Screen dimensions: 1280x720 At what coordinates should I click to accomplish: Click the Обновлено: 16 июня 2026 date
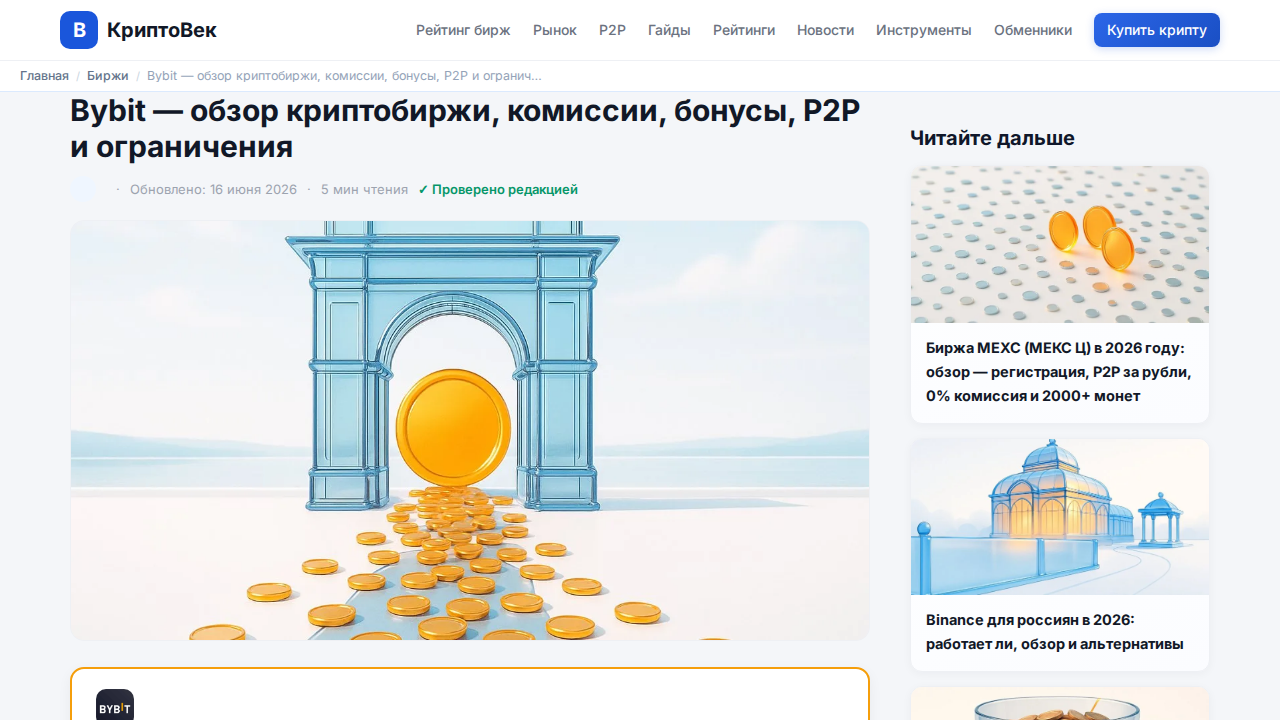pos(213,189)
